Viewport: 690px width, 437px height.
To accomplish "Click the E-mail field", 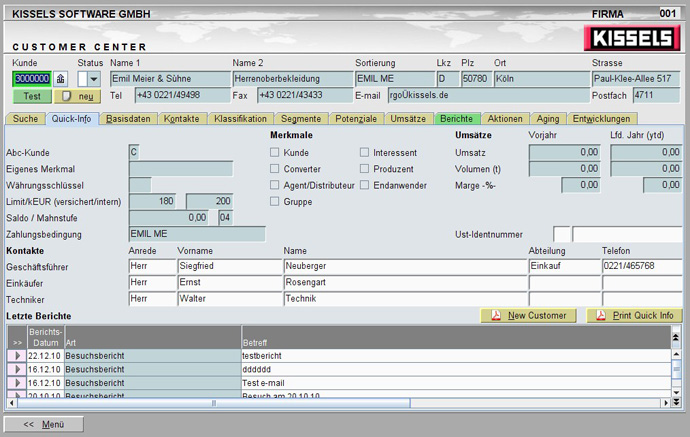I will coord(488,95).
